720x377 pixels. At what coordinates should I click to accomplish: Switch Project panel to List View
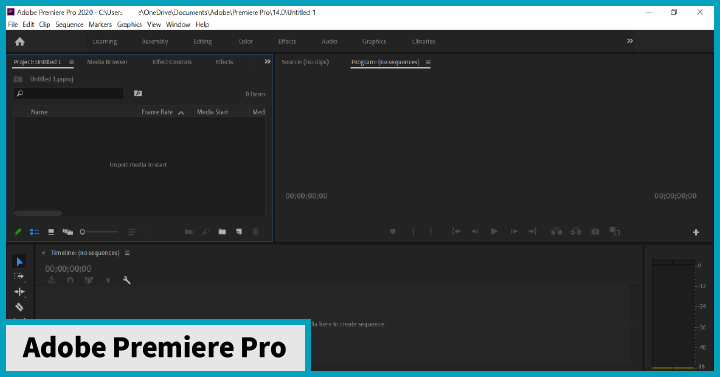tap(34, 232)
